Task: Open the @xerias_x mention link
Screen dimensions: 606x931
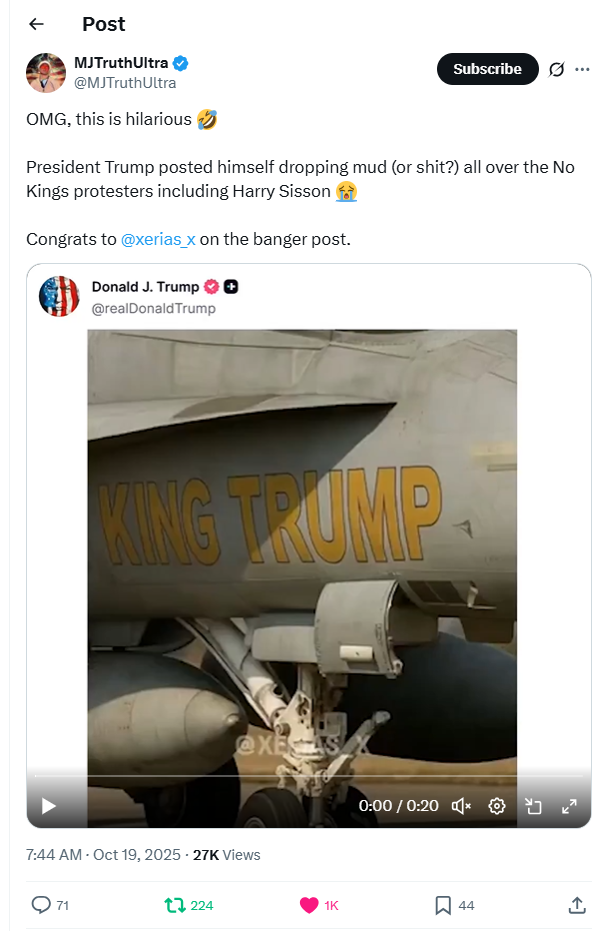Action: pos(157,239)
